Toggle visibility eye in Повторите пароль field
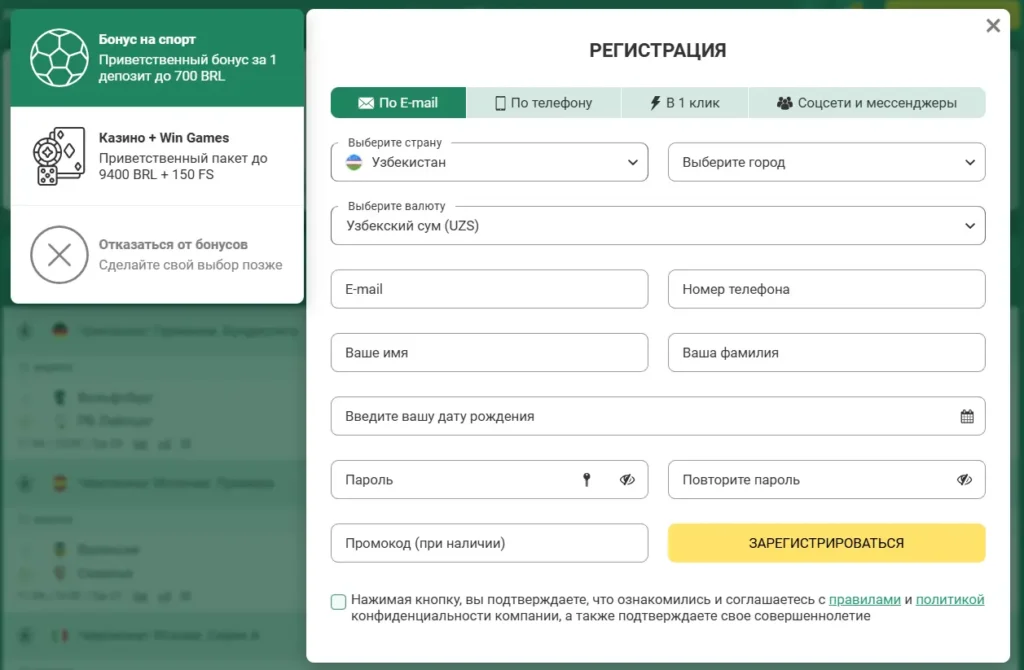The height and width of the screenshot is (670, 1024). pos(964,480)
